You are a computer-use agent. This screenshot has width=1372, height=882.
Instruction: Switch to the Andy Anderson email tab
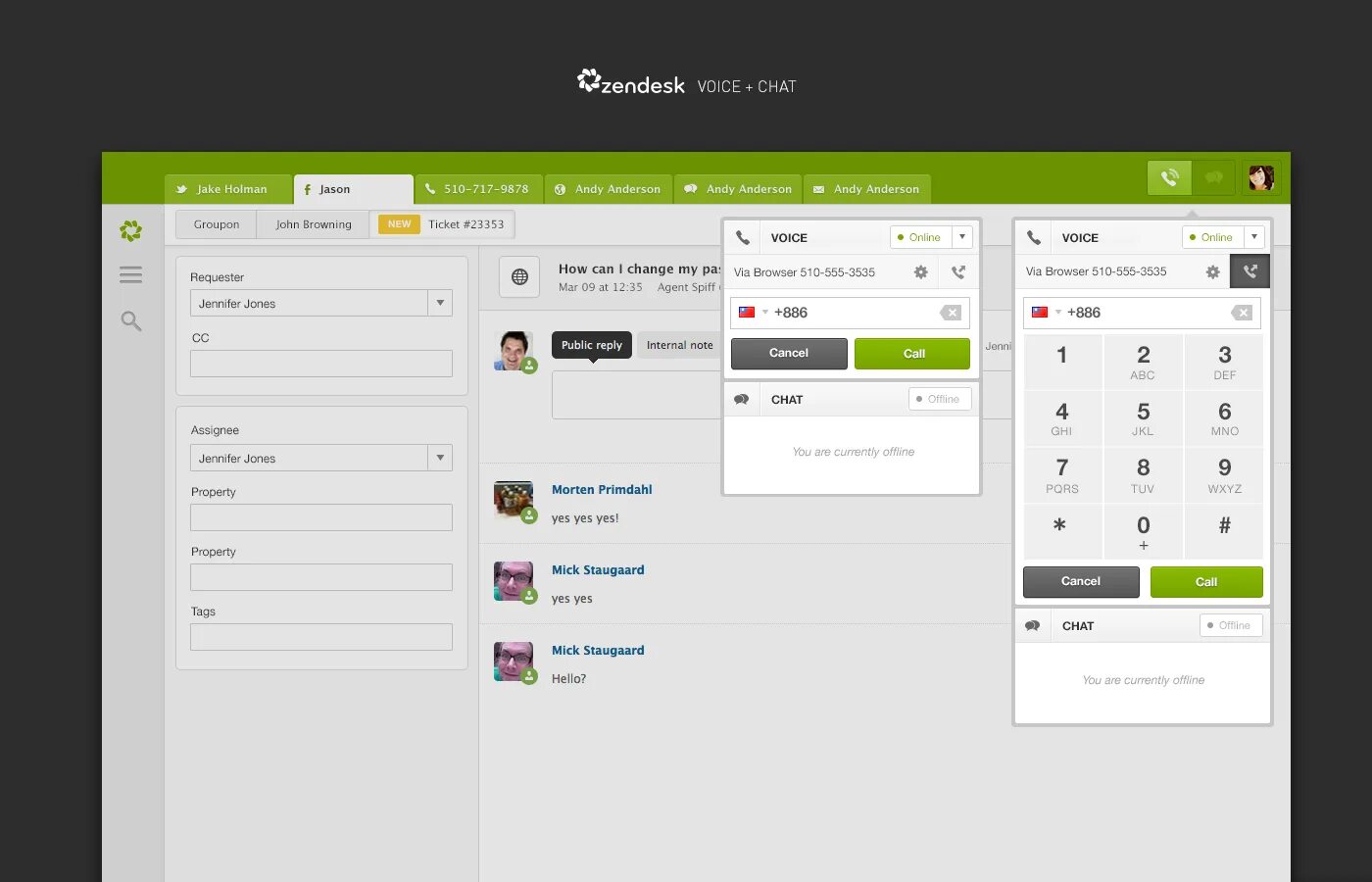(x=867, y=189)
